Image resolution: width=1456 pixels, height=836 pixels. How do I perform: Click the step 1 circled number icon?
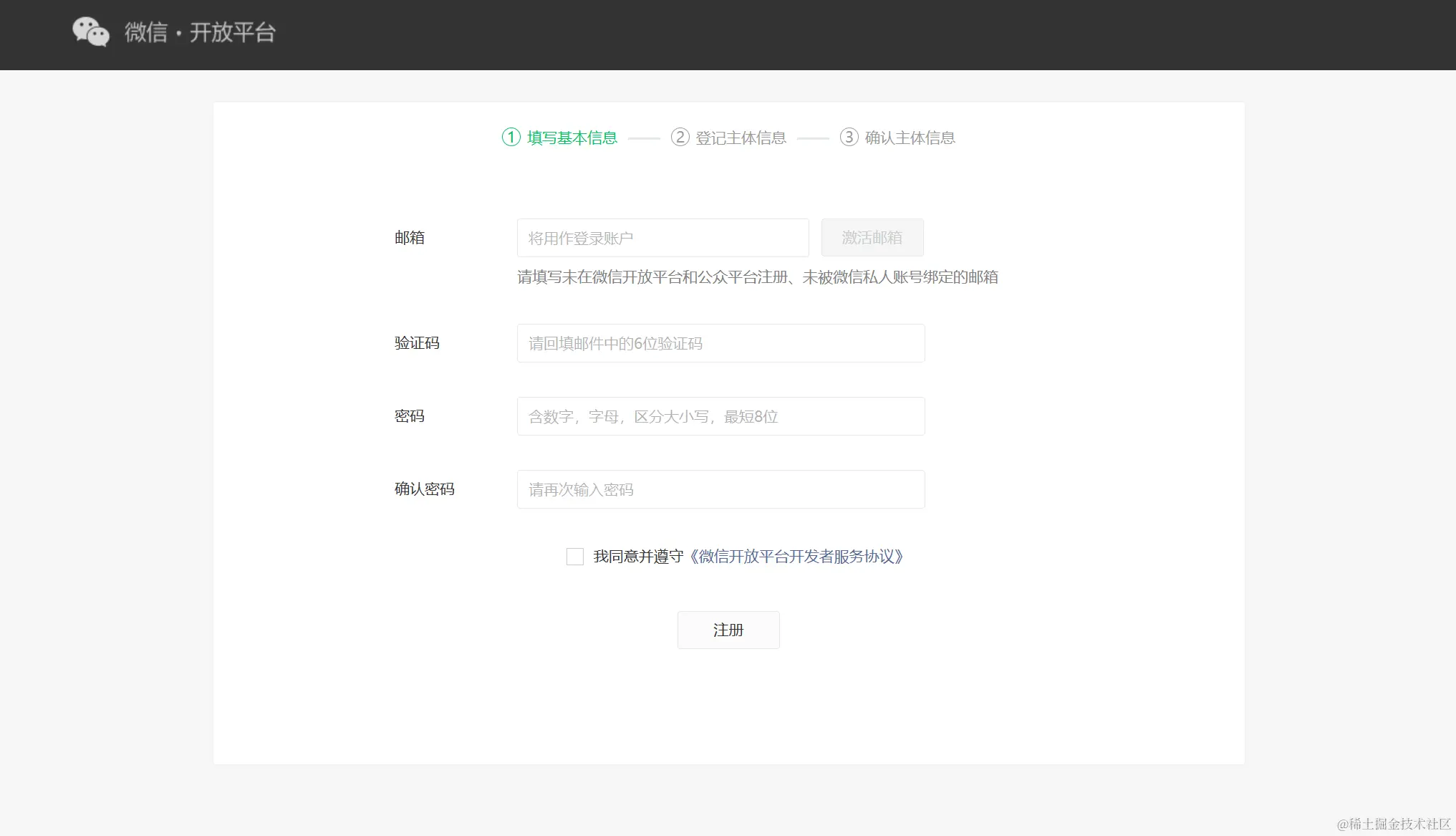point(510,138)
